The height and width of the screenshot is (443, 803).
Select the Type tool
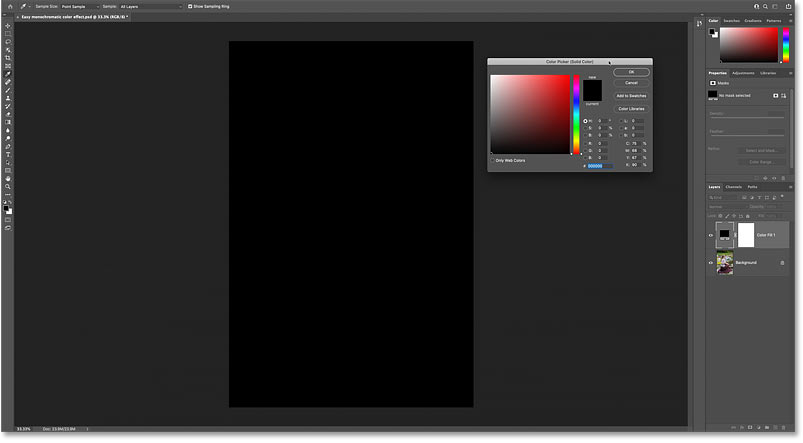[8, 155]
